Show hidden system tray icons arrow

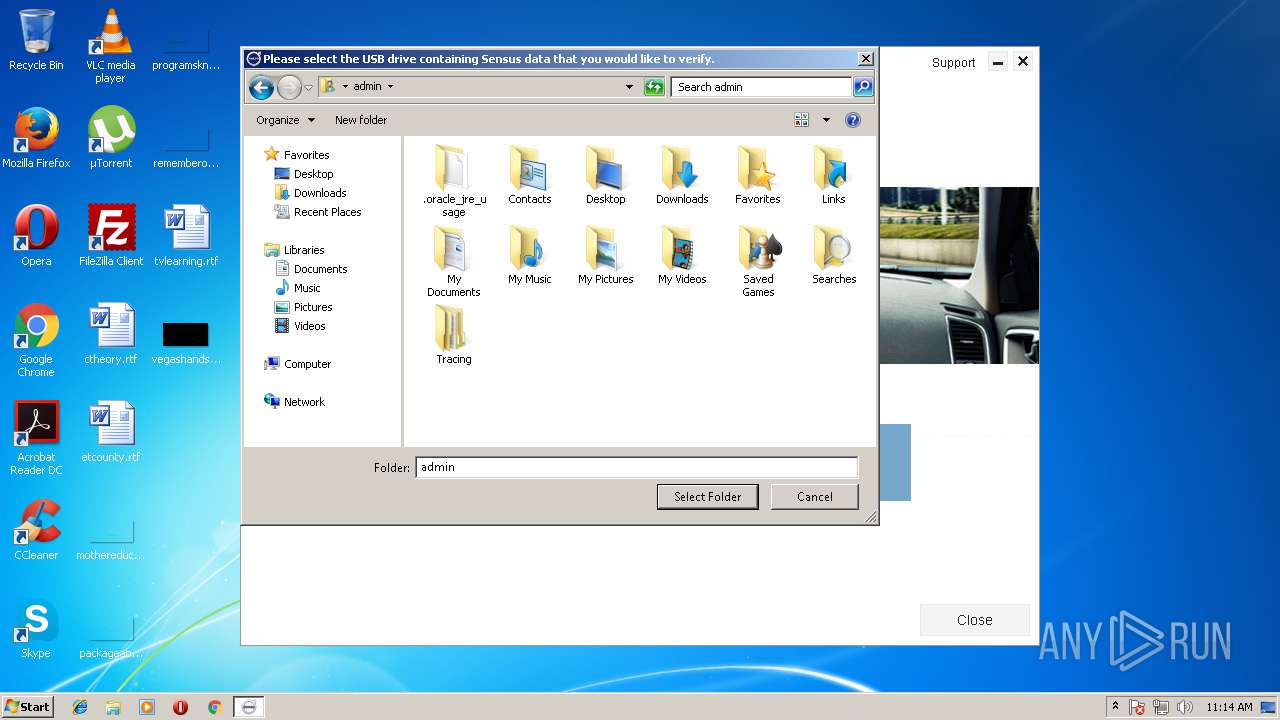click(x=1115, y=706)
